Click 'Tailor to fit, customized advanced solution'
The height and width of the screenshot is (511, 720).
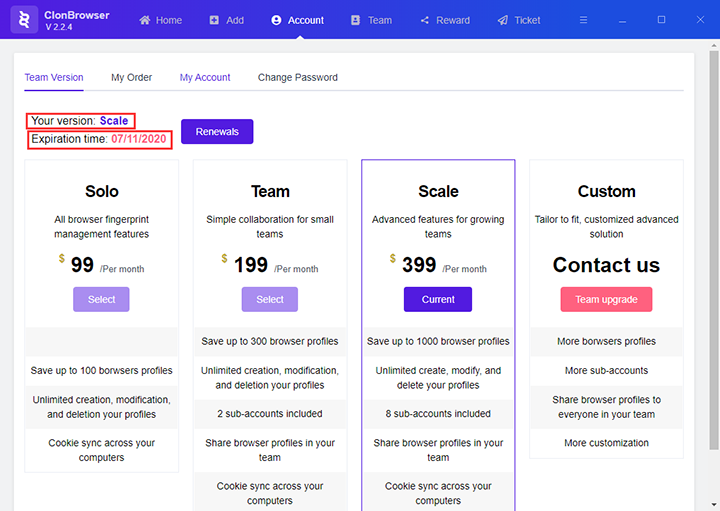point(606,227)
